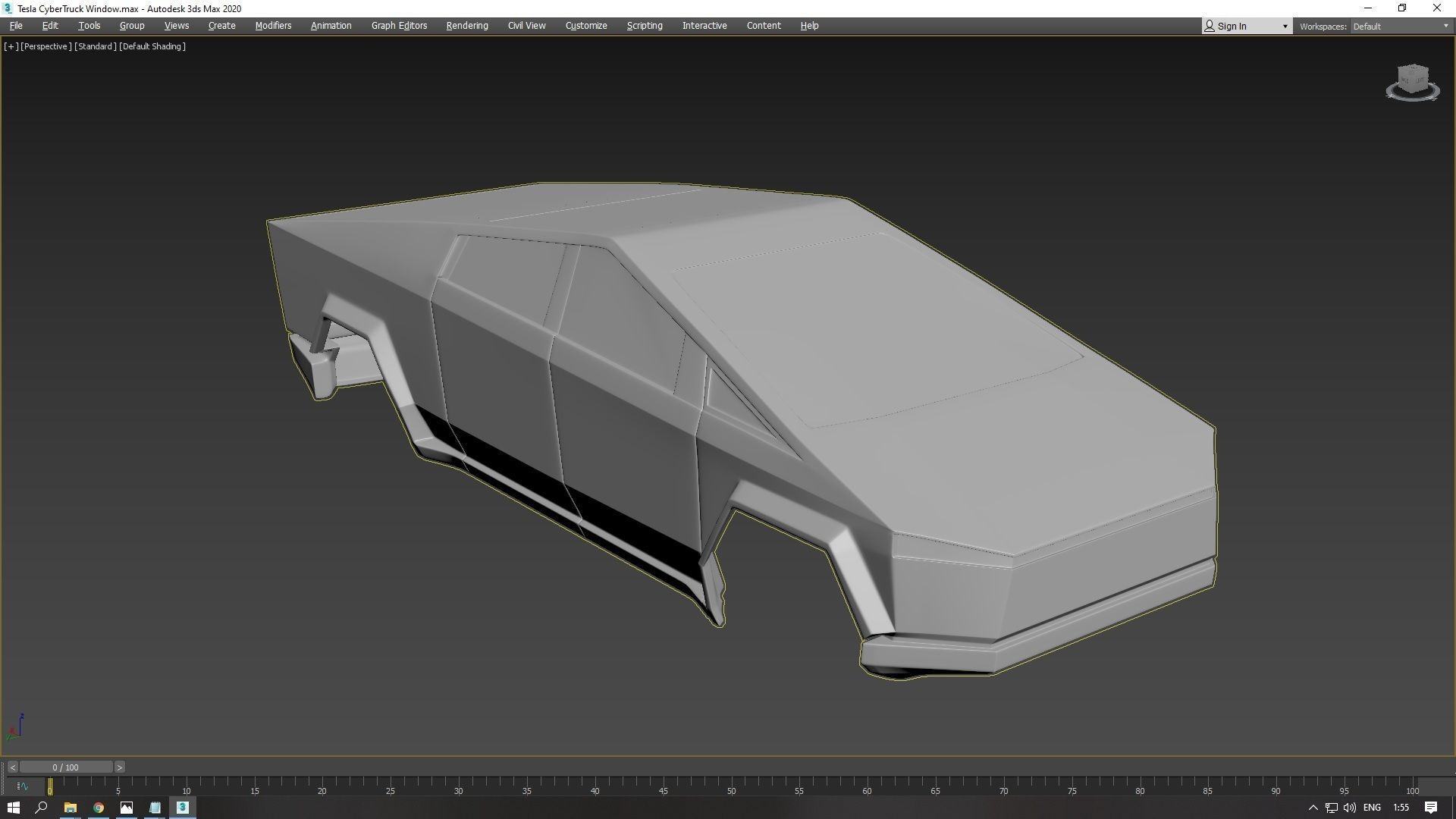Open the Rendering menu
1456x819 pixels.
(x=466, y=26)
